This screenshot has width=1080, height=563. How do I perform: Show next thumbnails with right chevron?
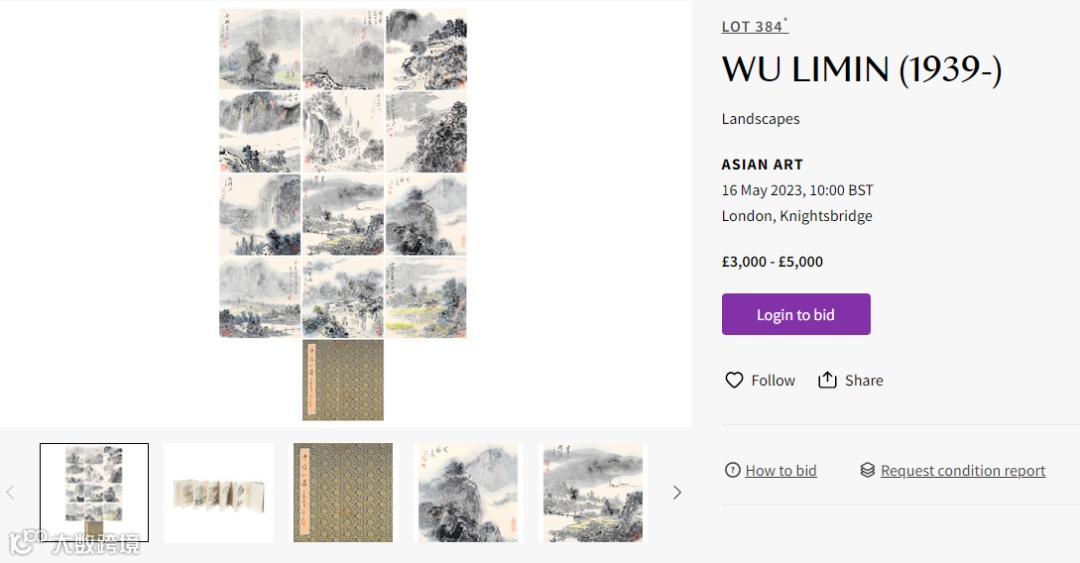click(x=677, y=492)
